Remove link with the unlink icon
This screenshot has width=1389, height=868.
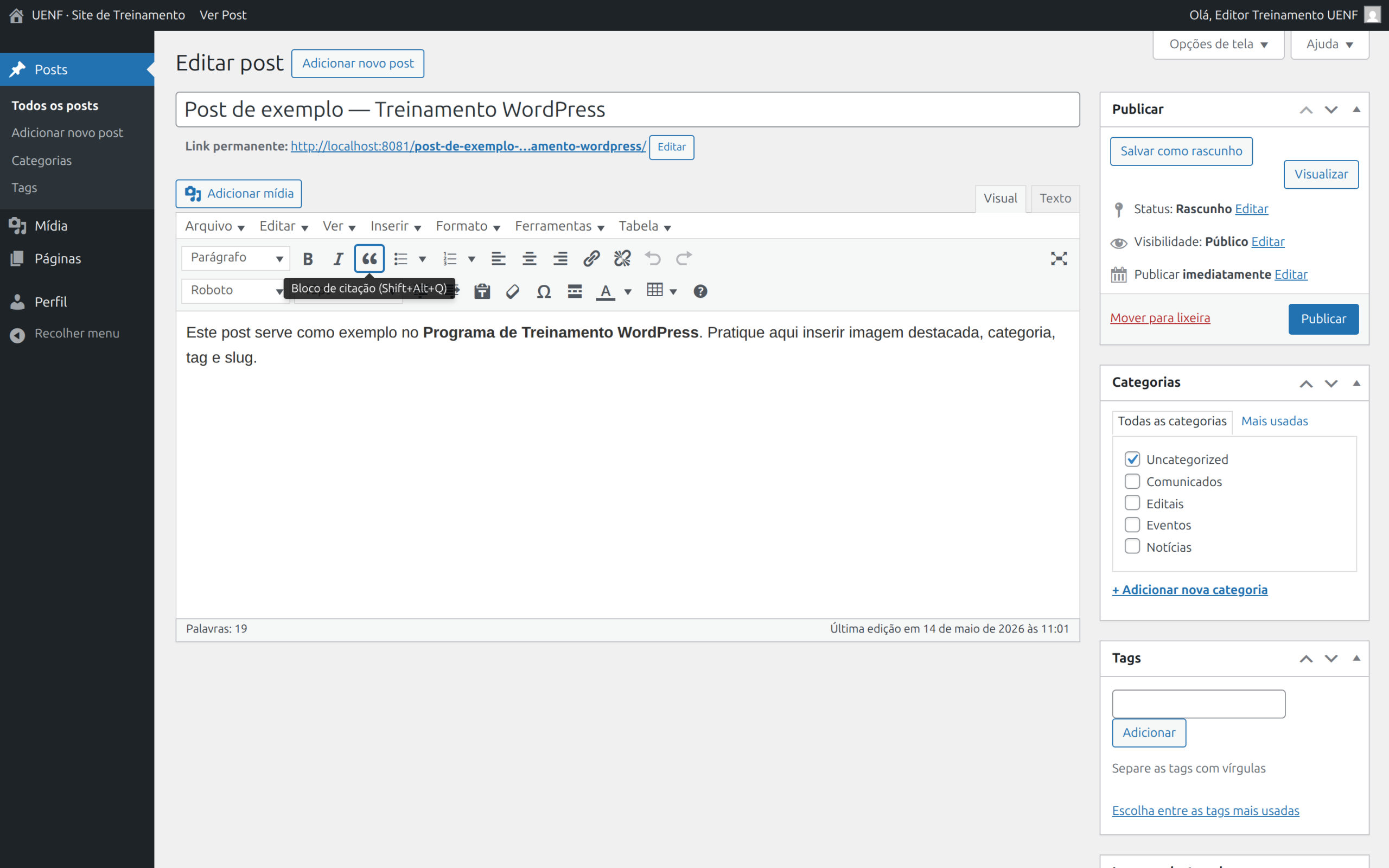coord(622,259)
